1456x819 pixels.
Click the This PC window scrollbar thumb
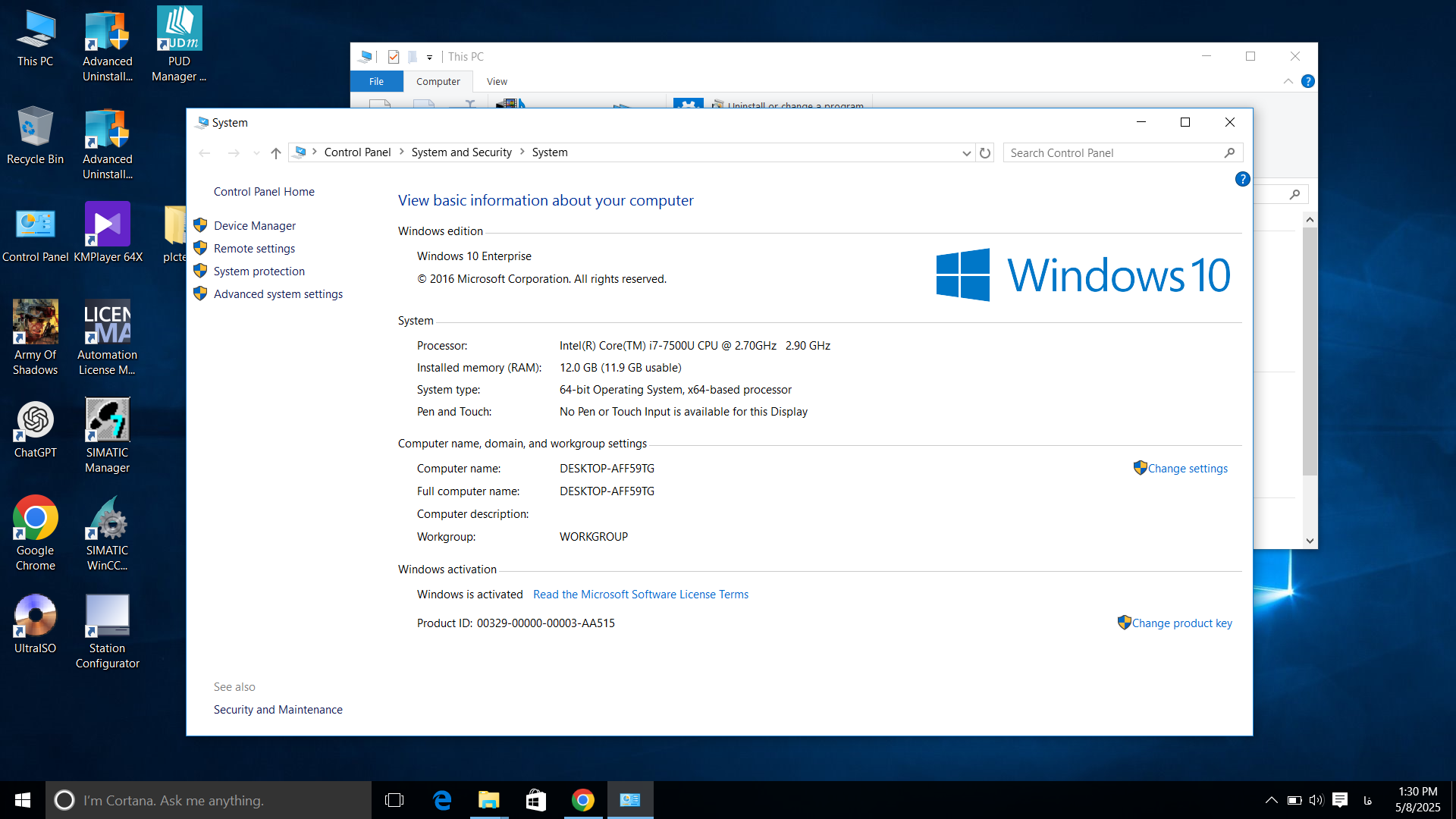pos(1310,350)
